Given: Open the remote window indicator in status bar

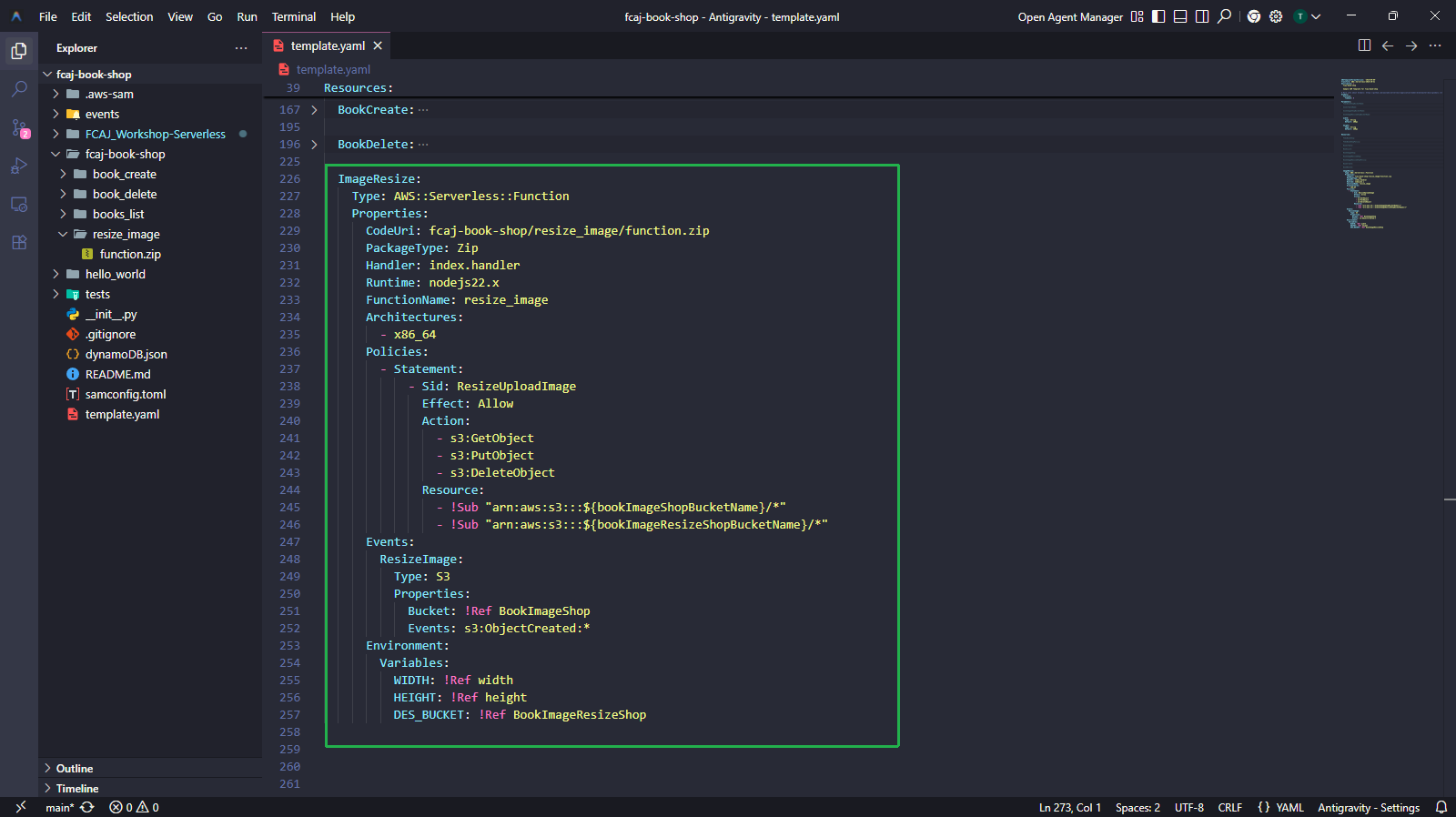Looking at the screenshot, I should click(x=20, y=807).
